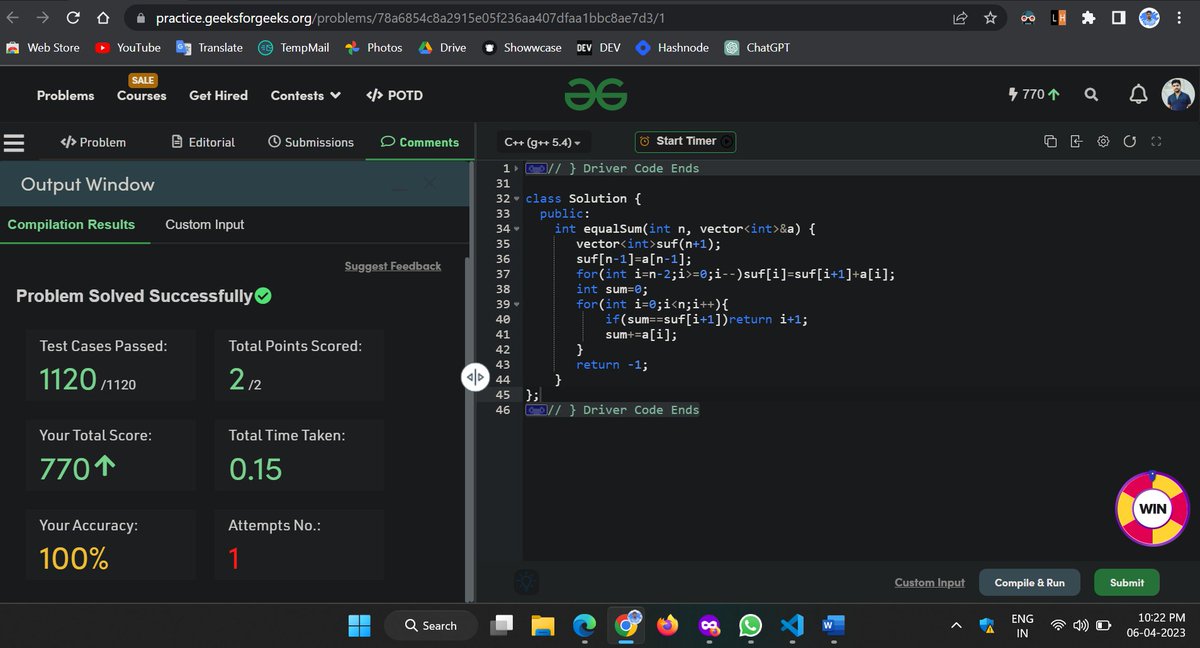The height and width of the screenshot is (648, 1200).
Task: Open the Drive bookmark
Action: pos(442,47)
